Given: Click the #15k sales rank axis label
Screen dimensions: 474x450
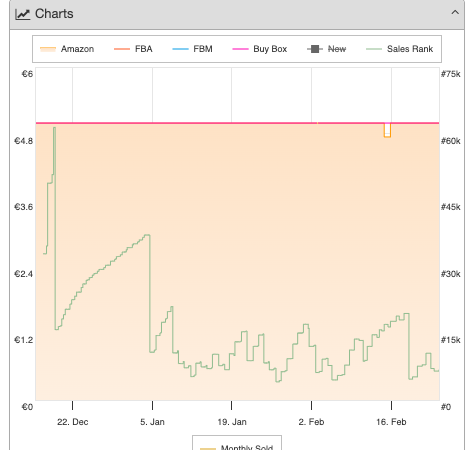Looking at the screenshot, I should (x=451, y=340).
